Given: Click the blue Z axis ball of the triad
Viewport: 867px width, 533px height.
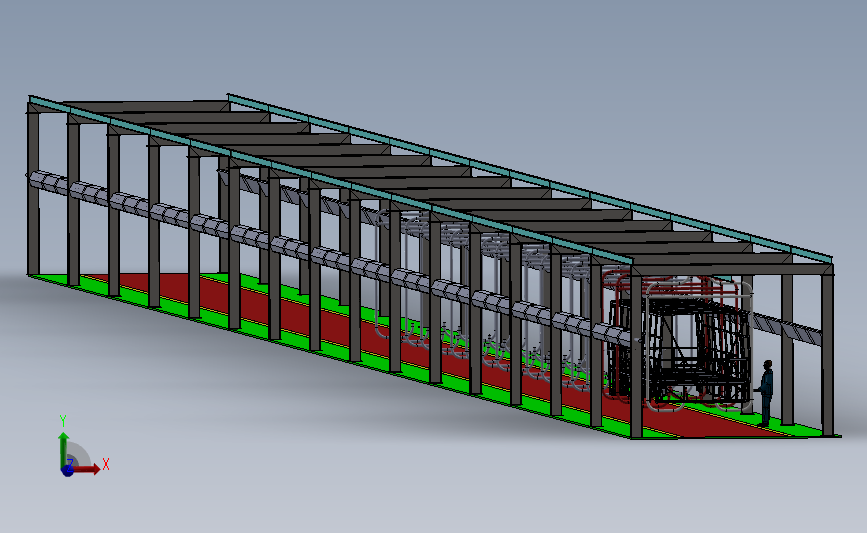Looking at the screenshot, I should (67, 470).
